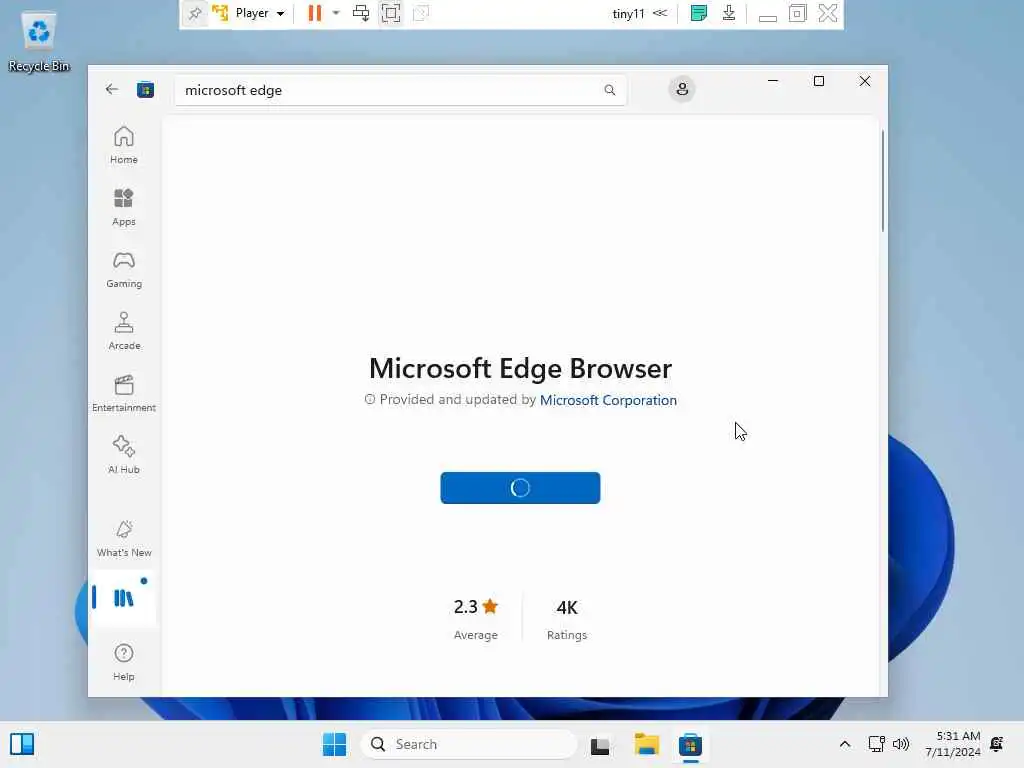Click the search magnifier in Store search box
The height and width of the screenshot is (768, 1024).
609,90
